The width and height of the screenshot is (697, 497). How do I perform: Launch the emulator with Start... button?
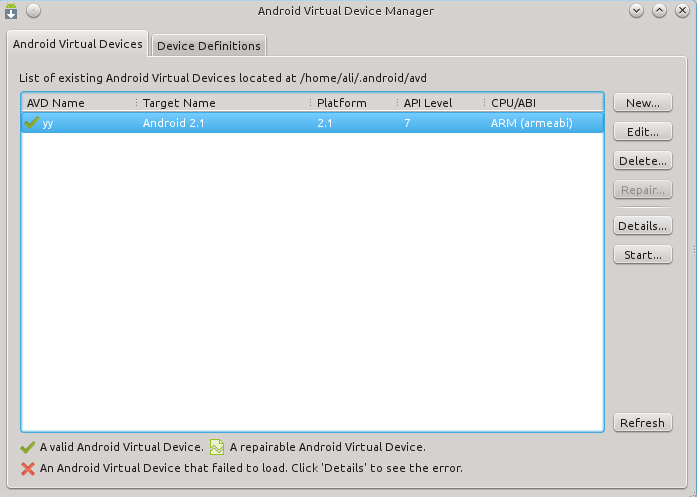pos(642,255)
